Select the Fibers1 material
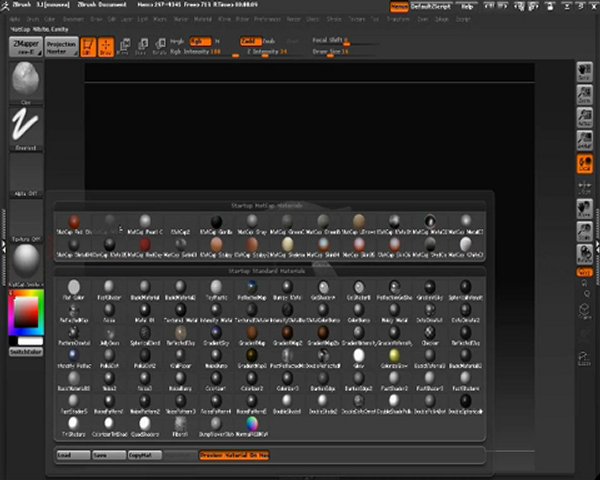This screenshot has width=600, height=480. pyautogui.click(x=182, y=425)
